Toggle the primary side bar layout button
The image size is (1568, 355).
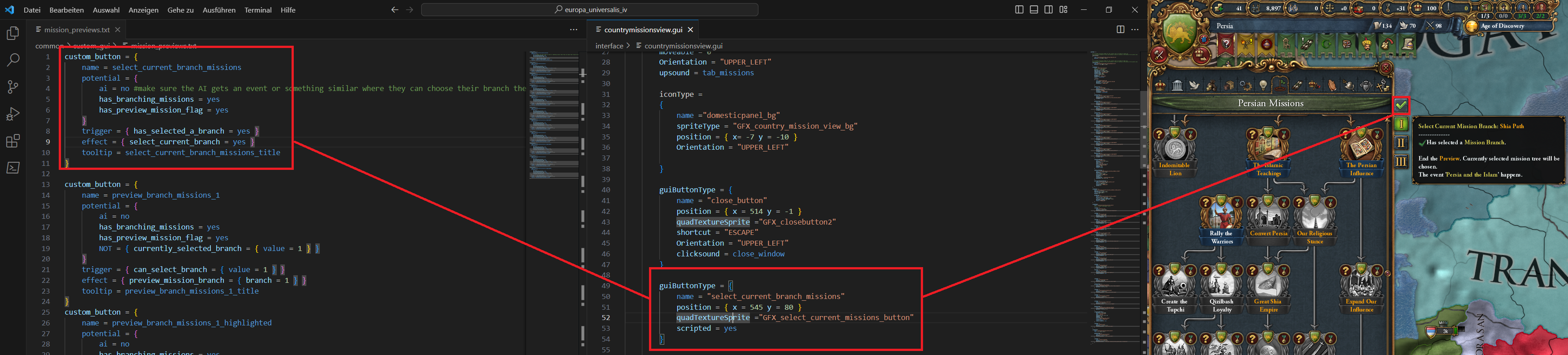(1019, 10)
